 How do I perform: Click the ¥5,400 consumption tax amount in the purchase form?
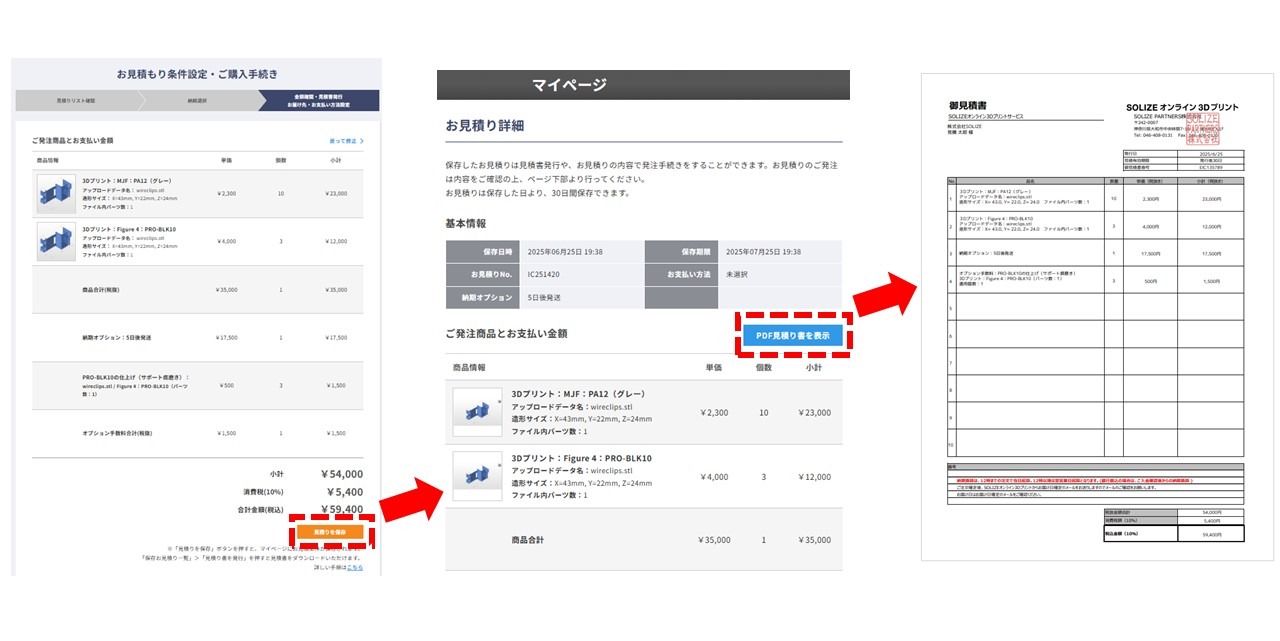pyautogui.click(x=345, y=492)
